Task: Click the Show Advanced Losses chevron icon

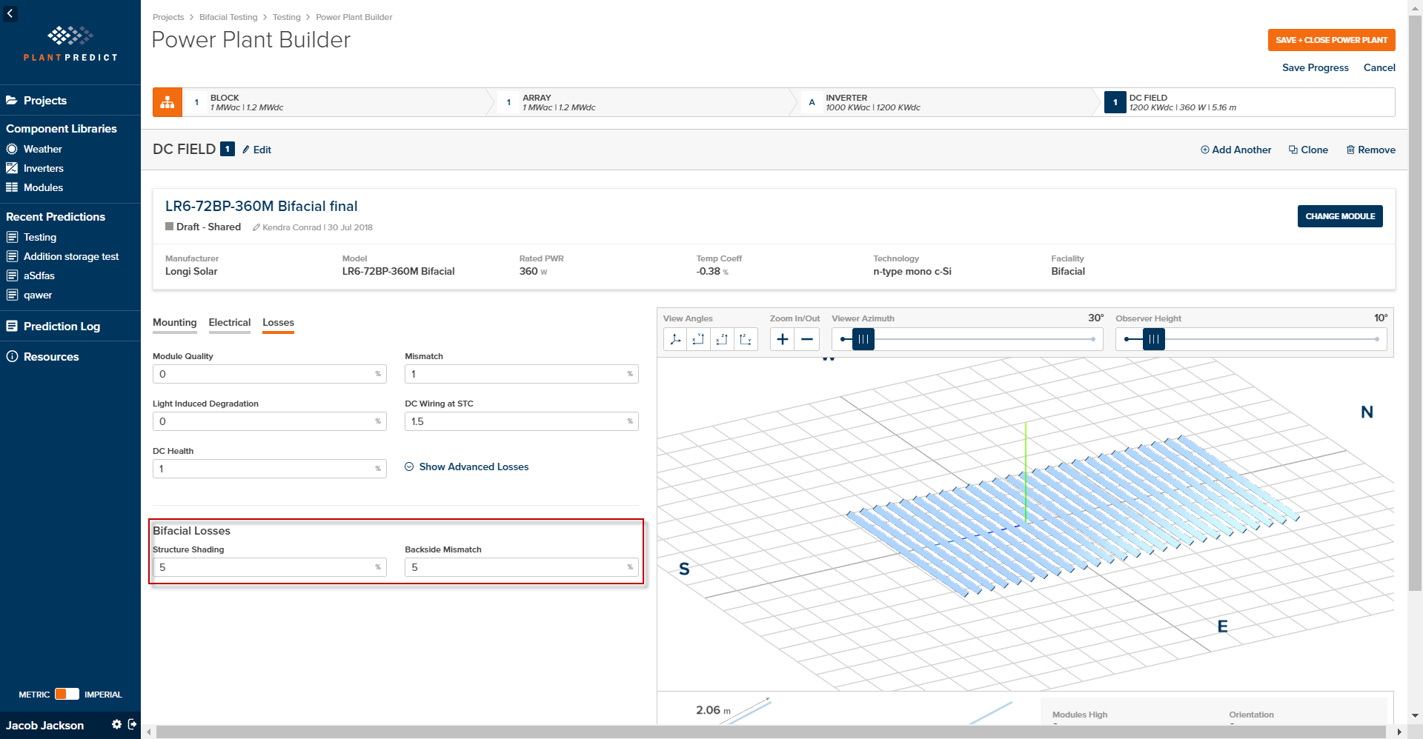Action: (x=409, y=467)
